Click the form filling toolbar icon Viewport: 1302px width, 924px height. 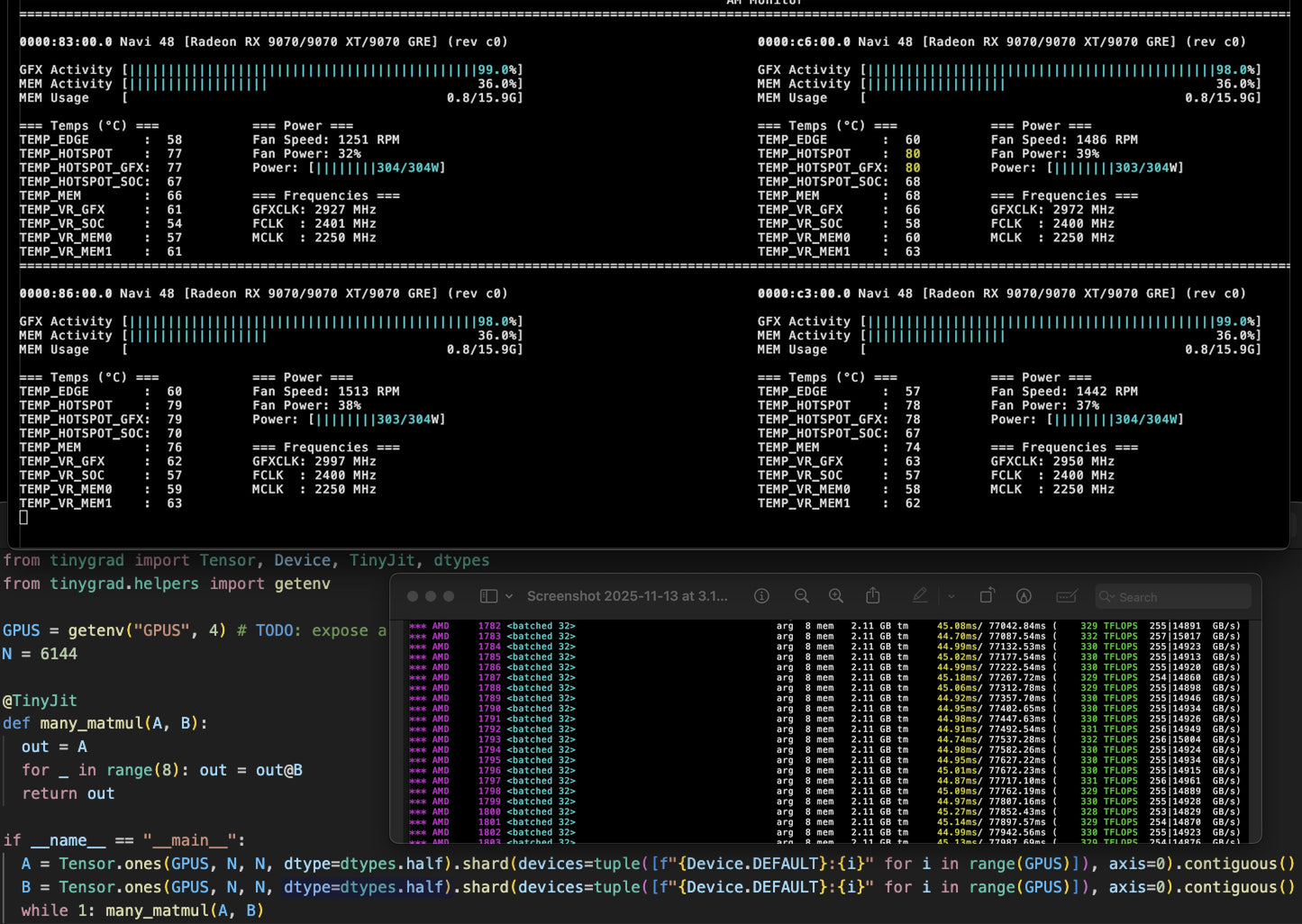(x=1066, y=596)
